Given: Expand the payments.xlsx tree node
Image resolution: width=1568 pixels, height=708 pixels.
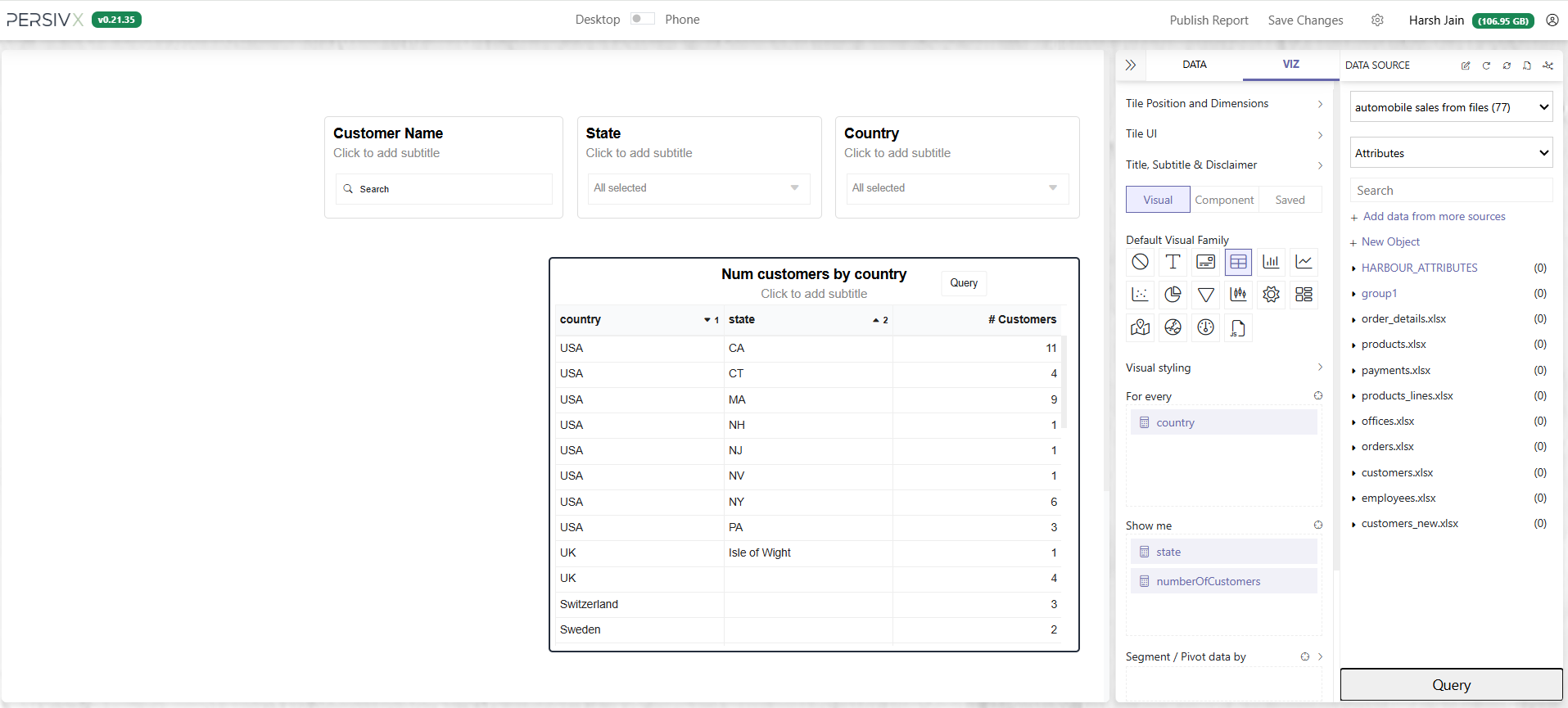Looking at the screenshot, I should tap(1353, 371).
